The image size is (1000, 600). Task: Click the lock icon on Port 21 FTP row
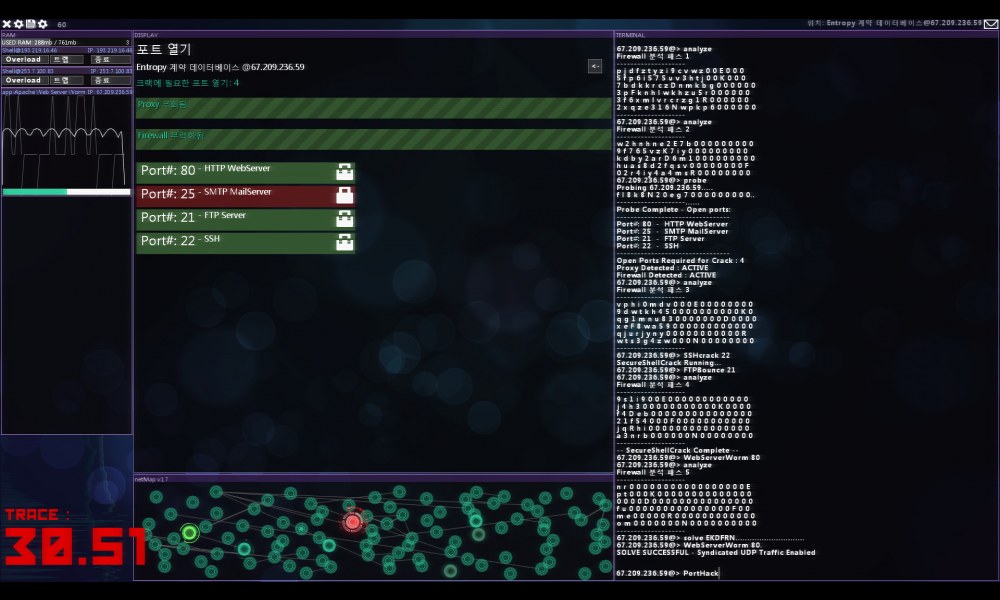point(344,219)
